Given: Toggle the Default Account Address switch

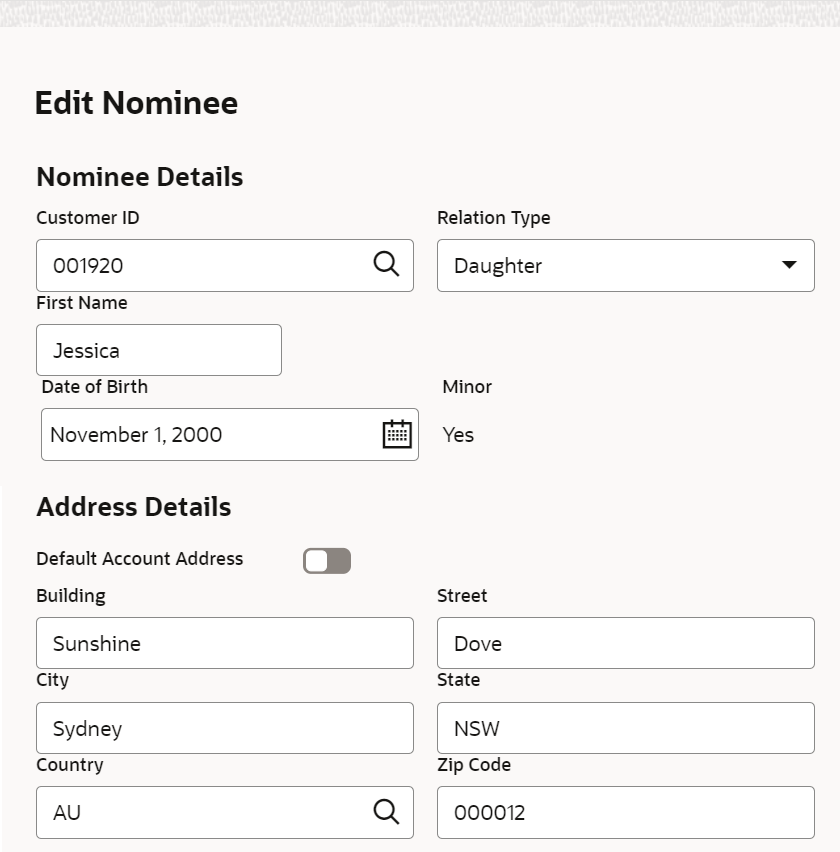Looking at the screenshot, I should [x=327, y=561].
